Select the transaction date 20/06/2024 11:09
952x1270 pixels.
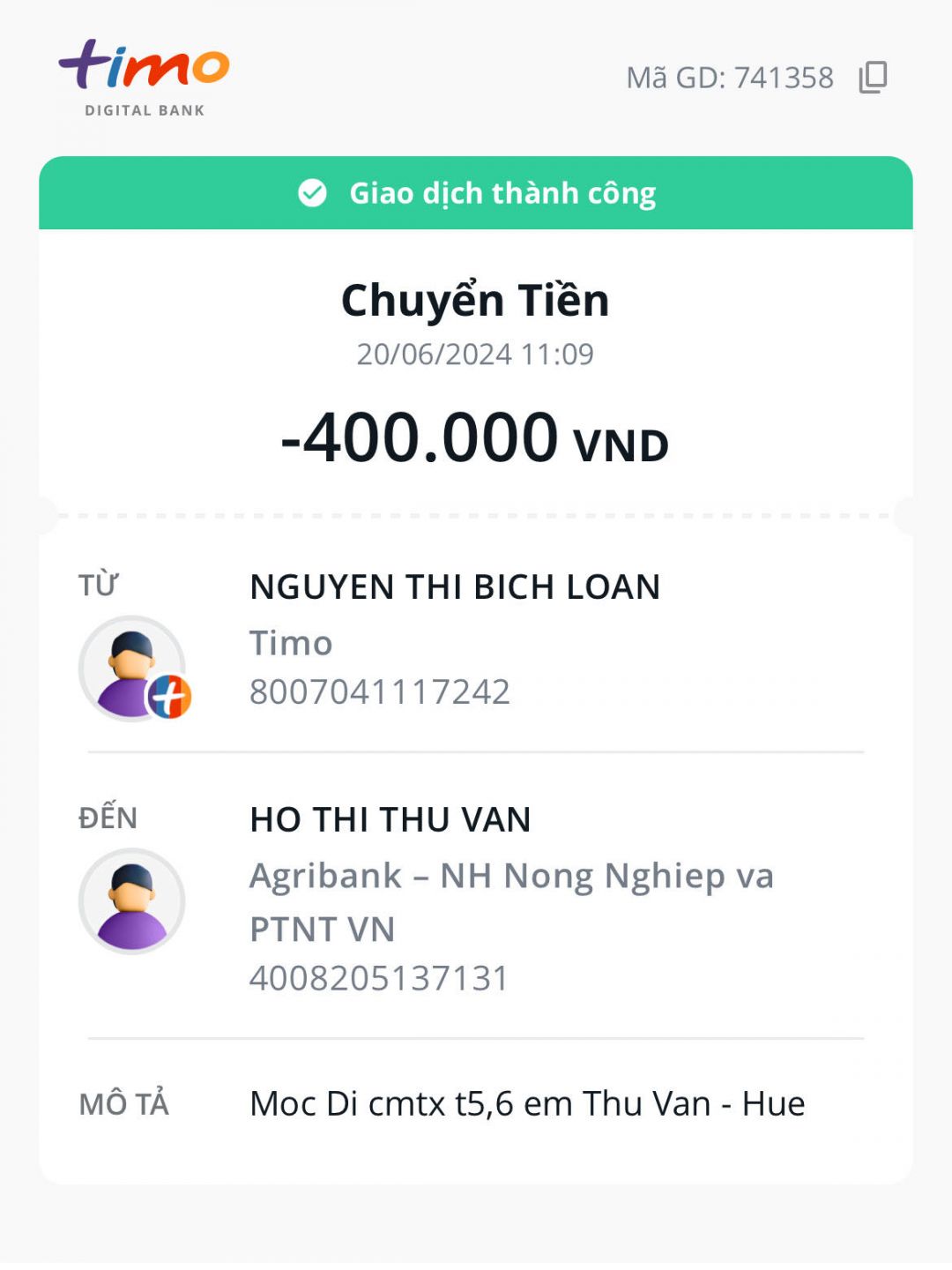pyautogui.click(x=475, y=355)
